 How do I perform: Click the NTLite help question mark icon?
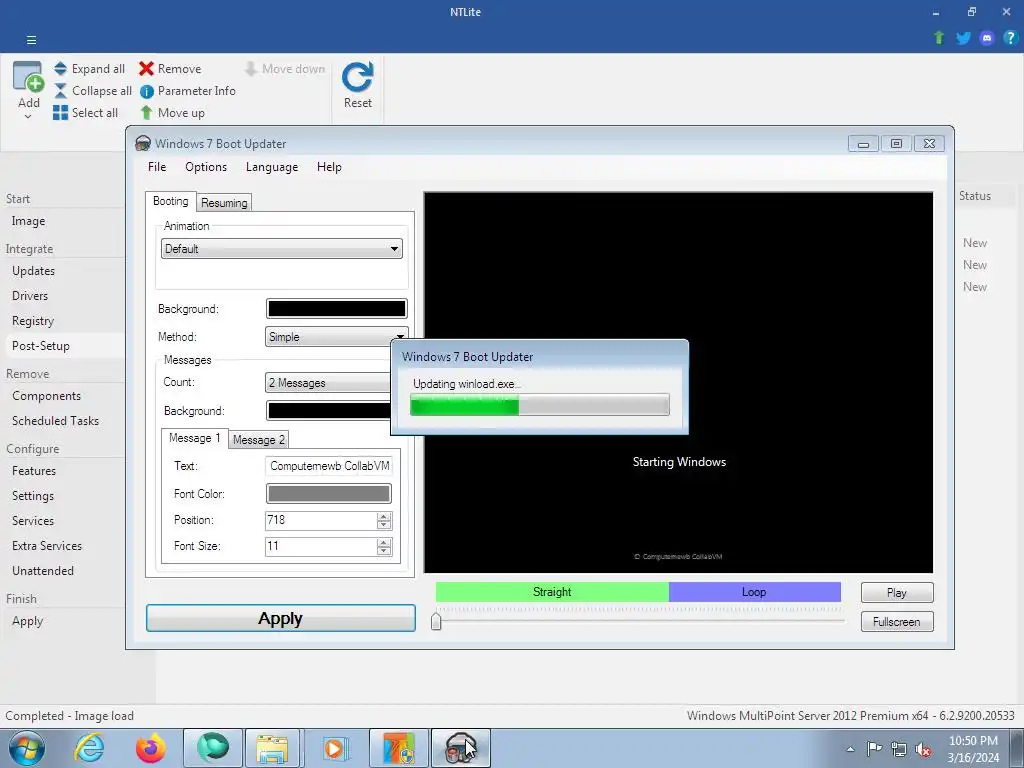(1010, 38)
